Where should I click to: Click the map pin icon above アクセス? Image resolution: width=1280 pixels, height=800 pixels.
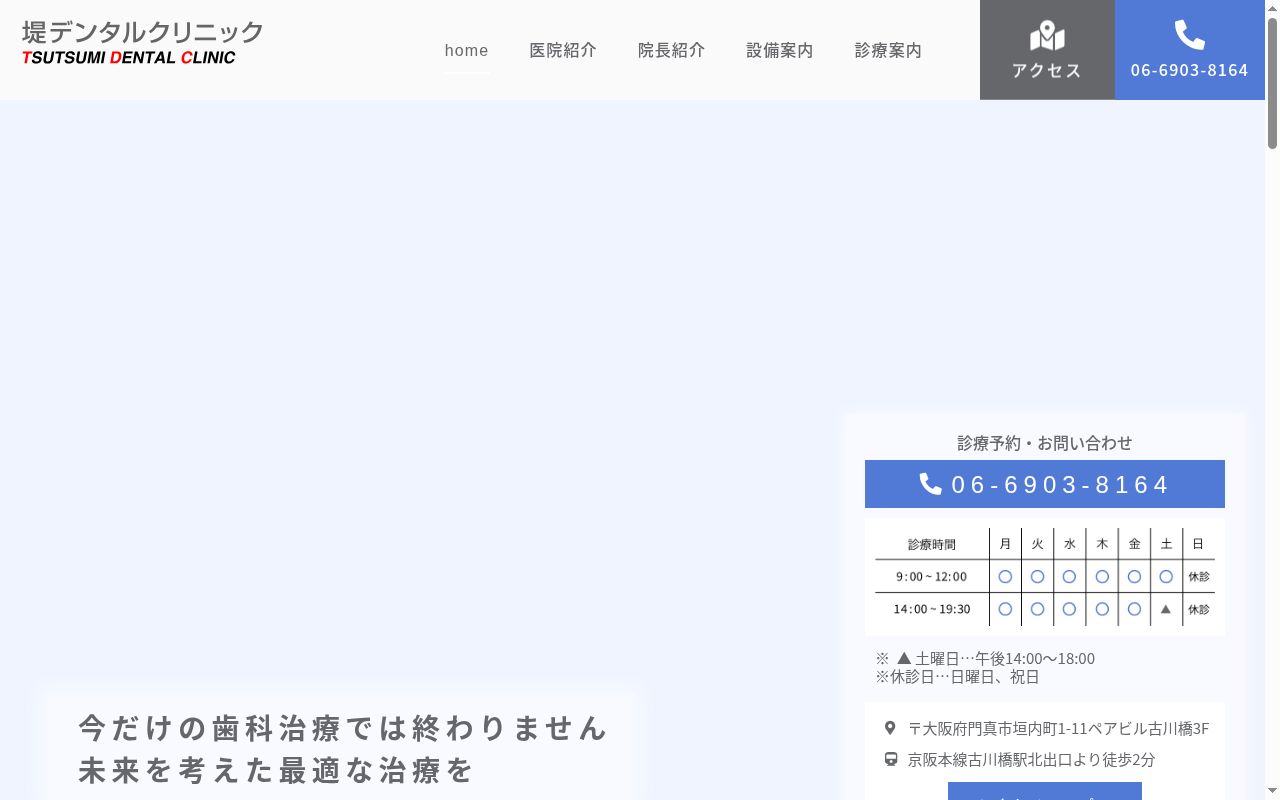click(x=1047, y=36)
